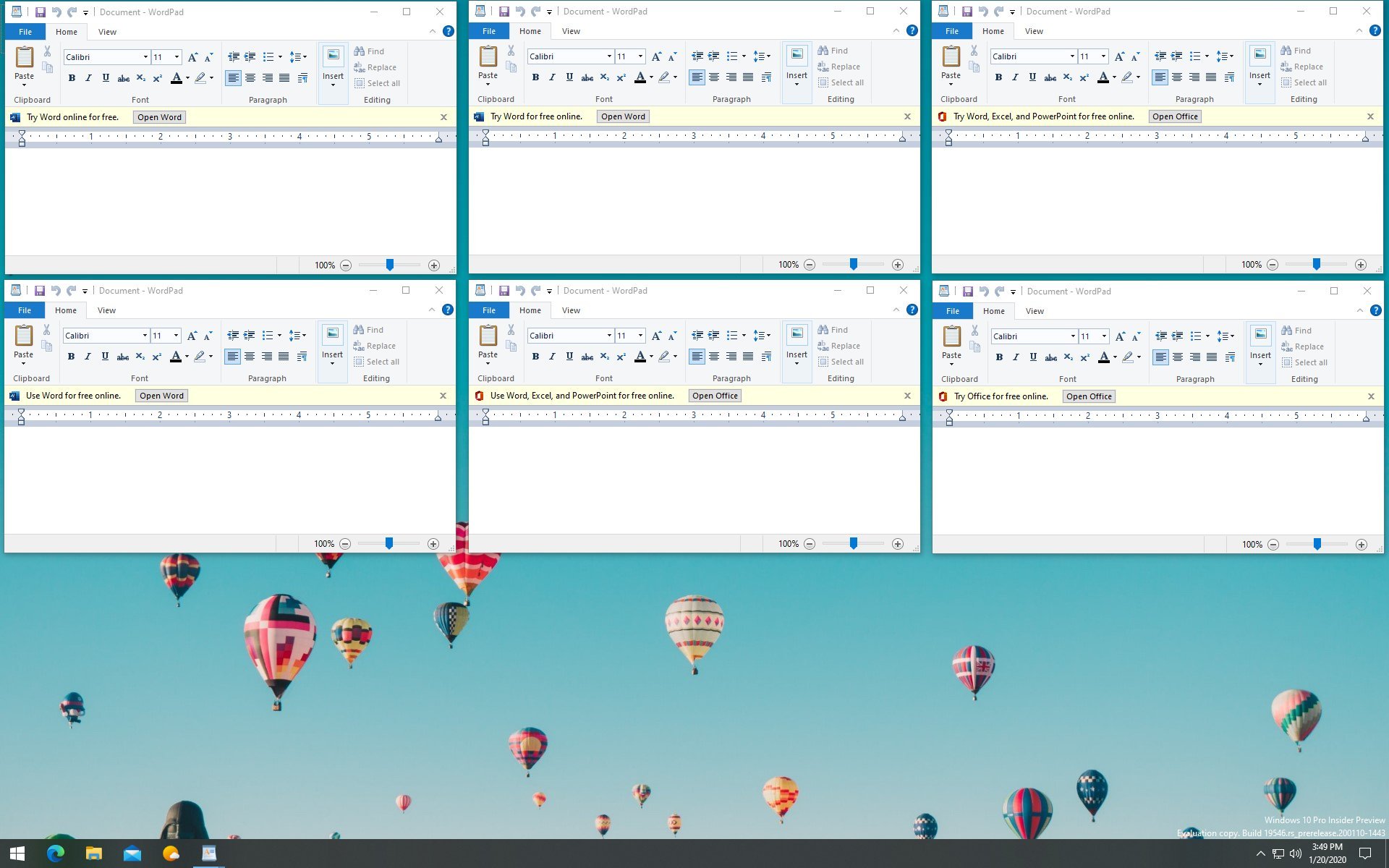Click Open Word button in top-left banner

(159, 117)
